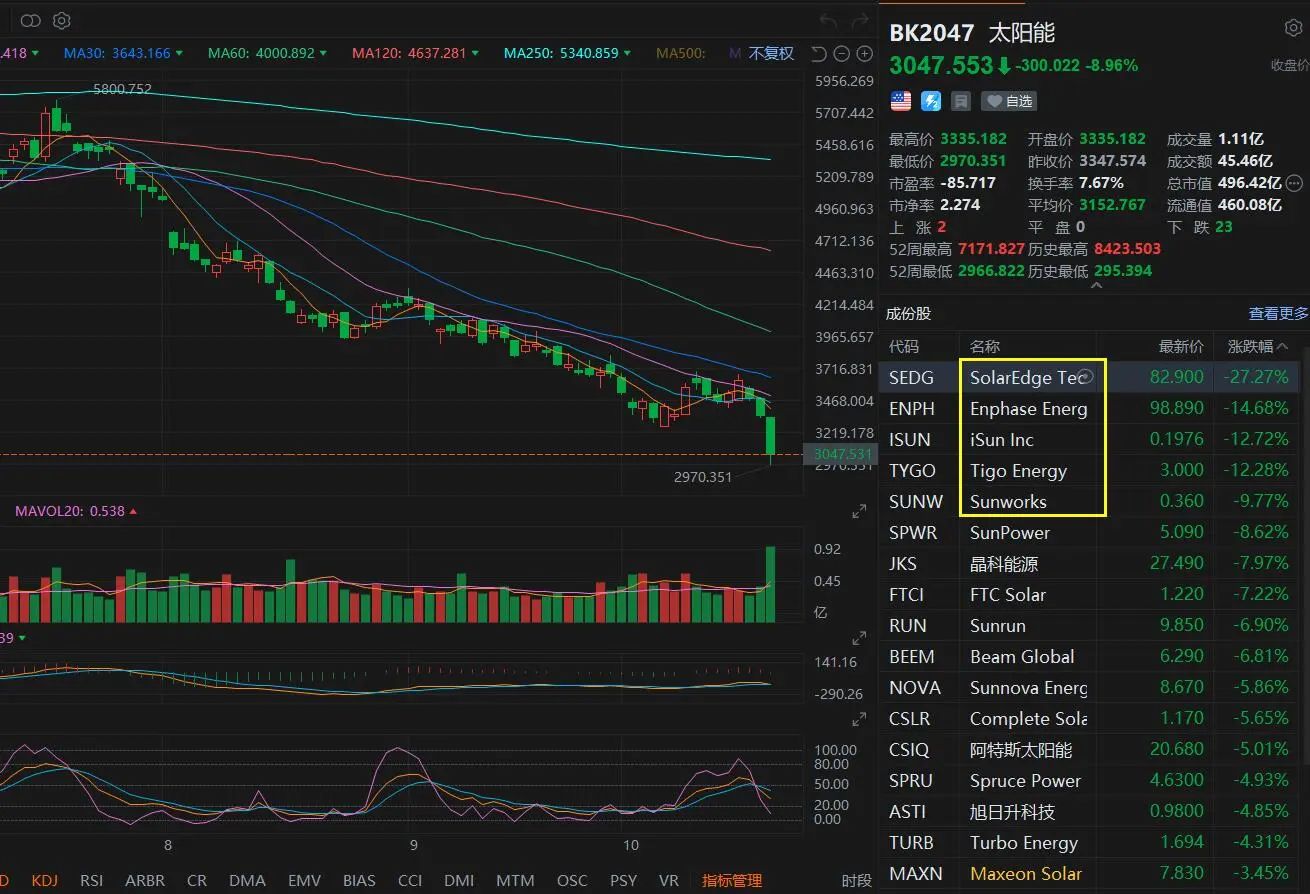This screenshot has width=1310, height=894.
Task: Open 时段 time period selector
Action: [x=856, y=881]
